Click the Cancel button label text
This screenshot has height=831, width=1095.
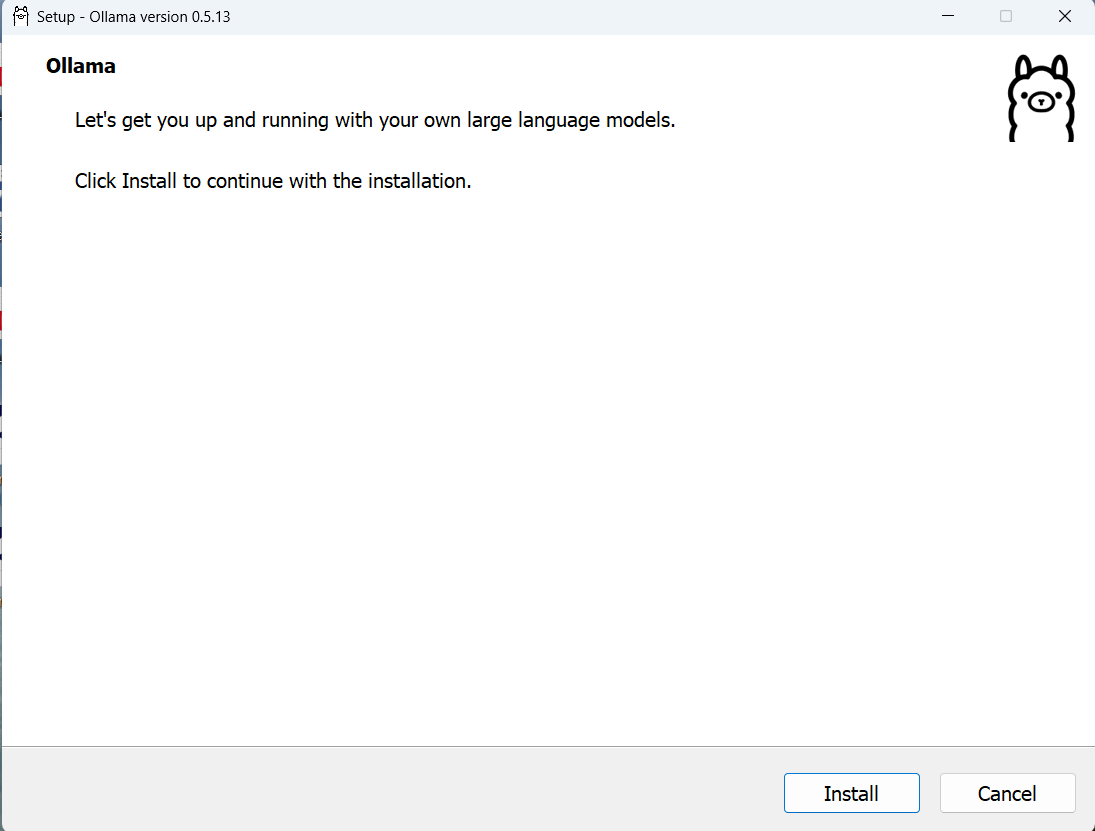(1007, 793)
